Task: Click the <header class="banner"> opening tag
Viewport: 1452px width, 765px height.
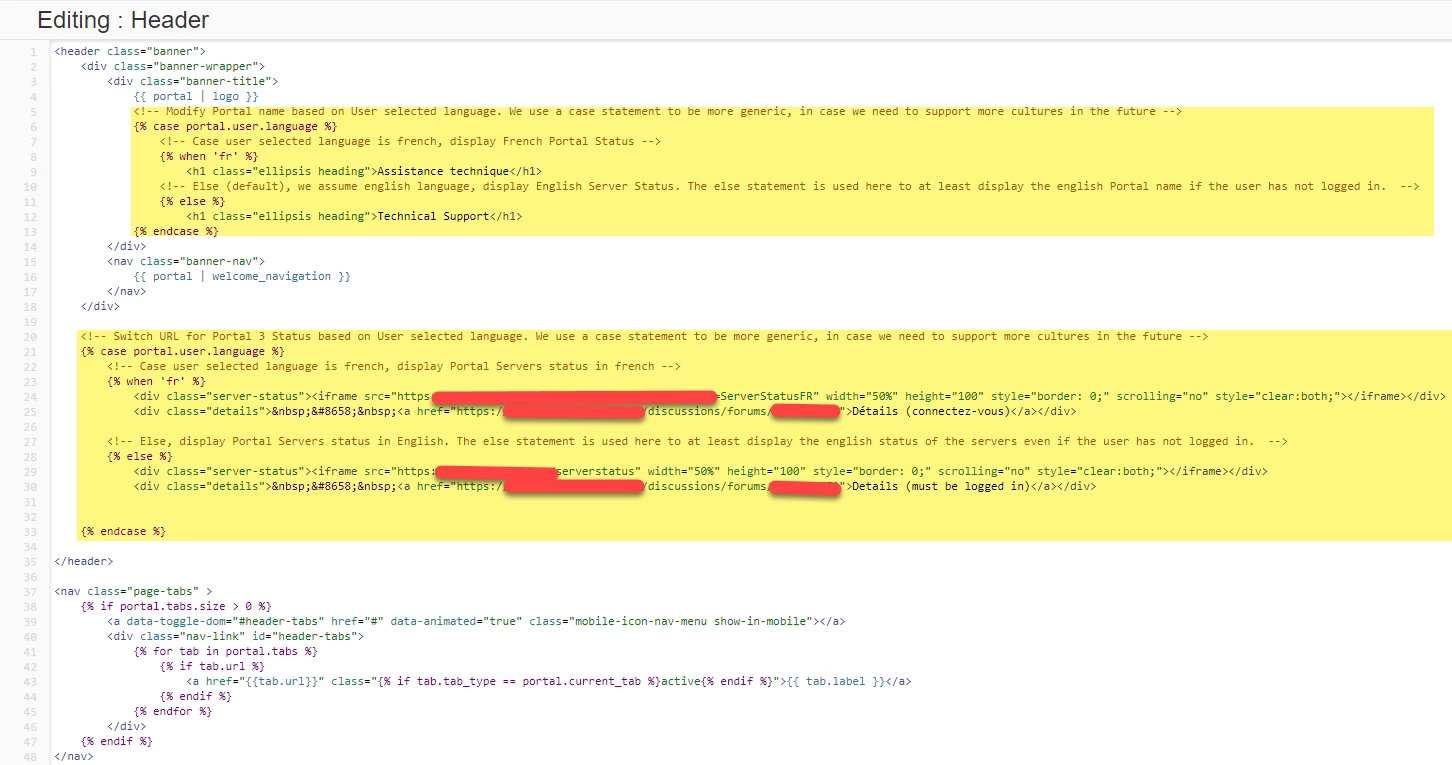Action: pyautogui.click(x=130, y=51)
